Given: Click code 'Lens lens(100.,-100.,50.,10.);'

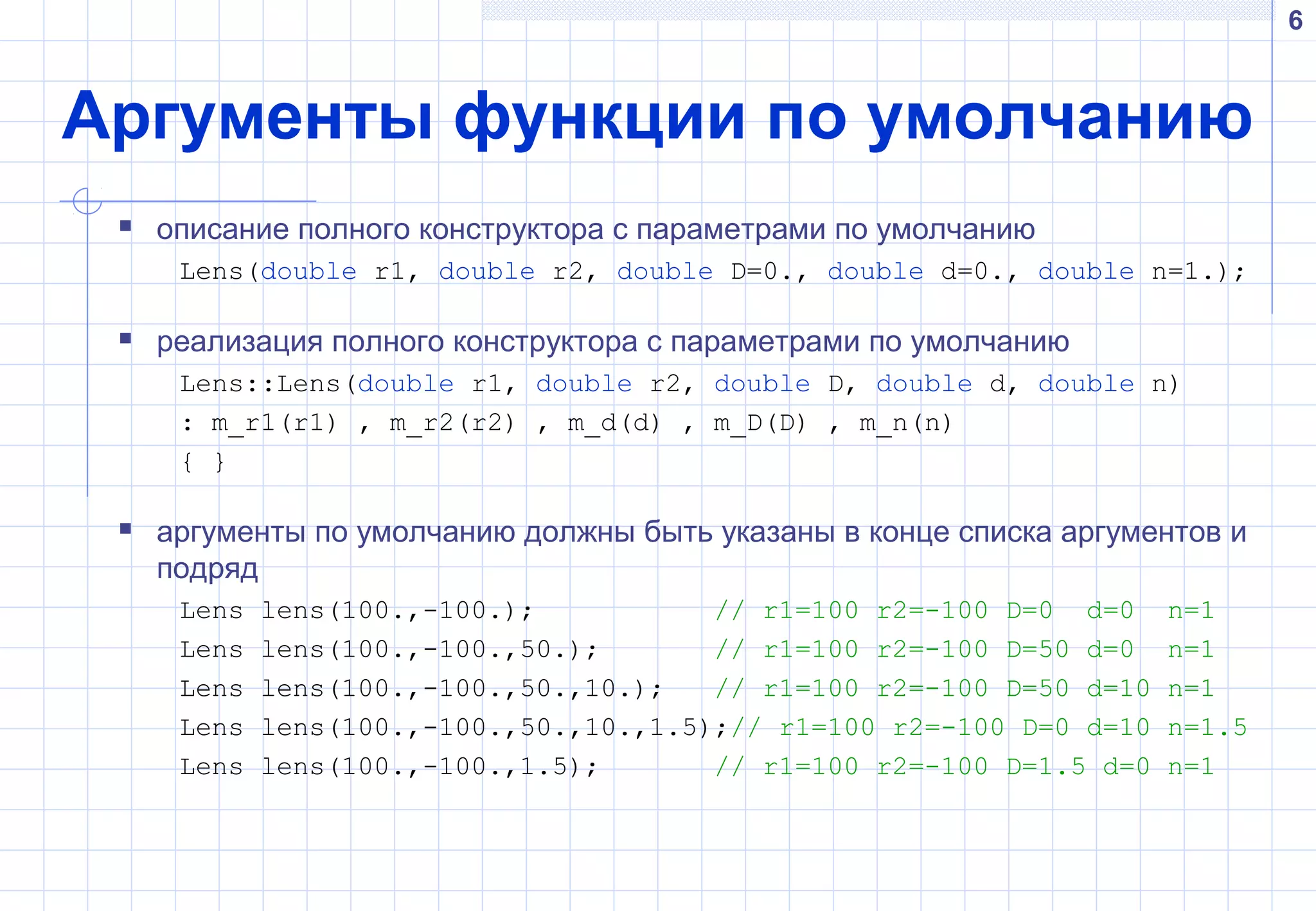Looking at the screenshot, I should 420,689.
